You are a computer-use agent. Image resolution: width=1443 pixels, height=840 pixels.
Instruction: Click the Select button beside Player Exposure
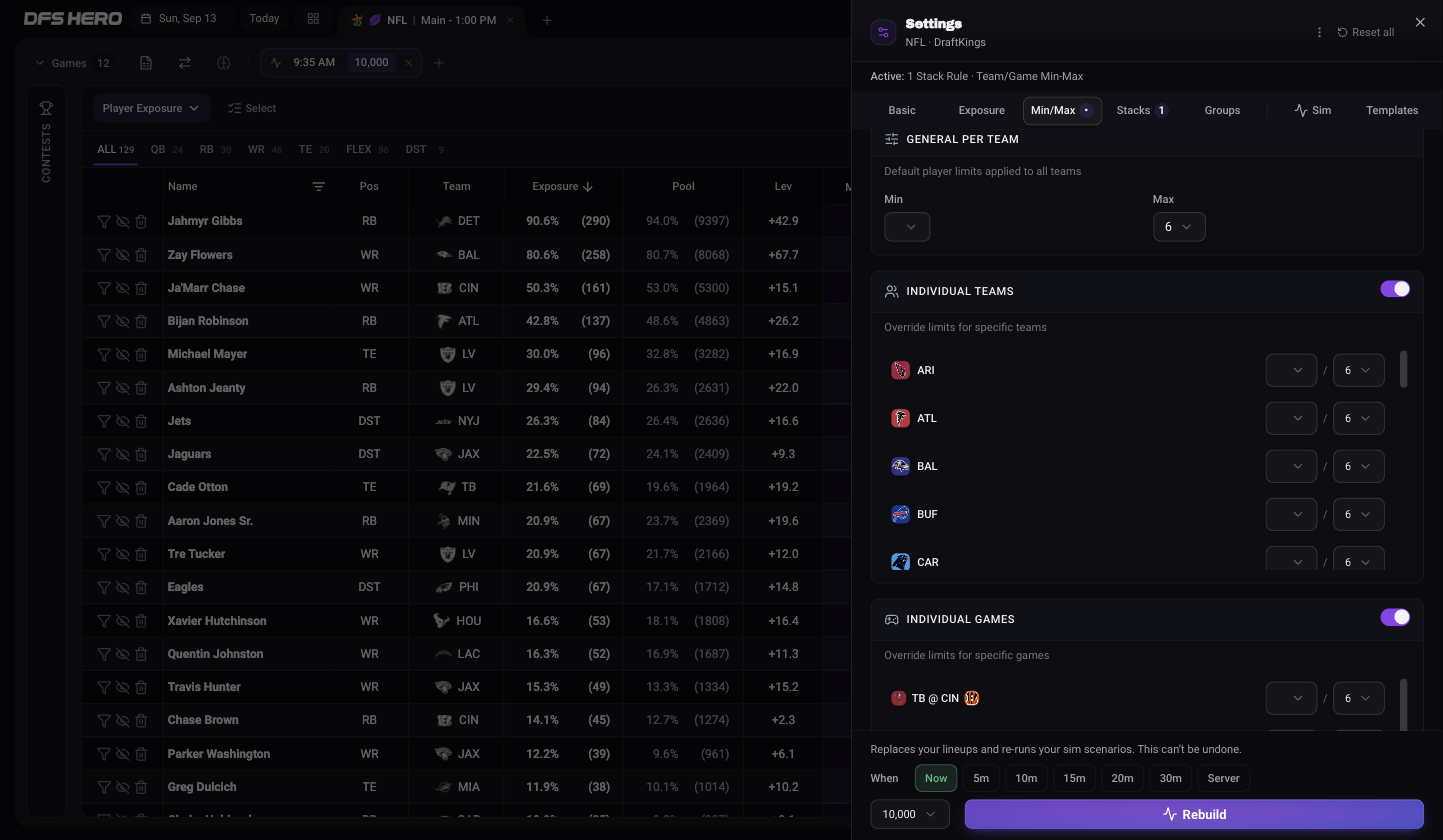[x=252, y=108]
